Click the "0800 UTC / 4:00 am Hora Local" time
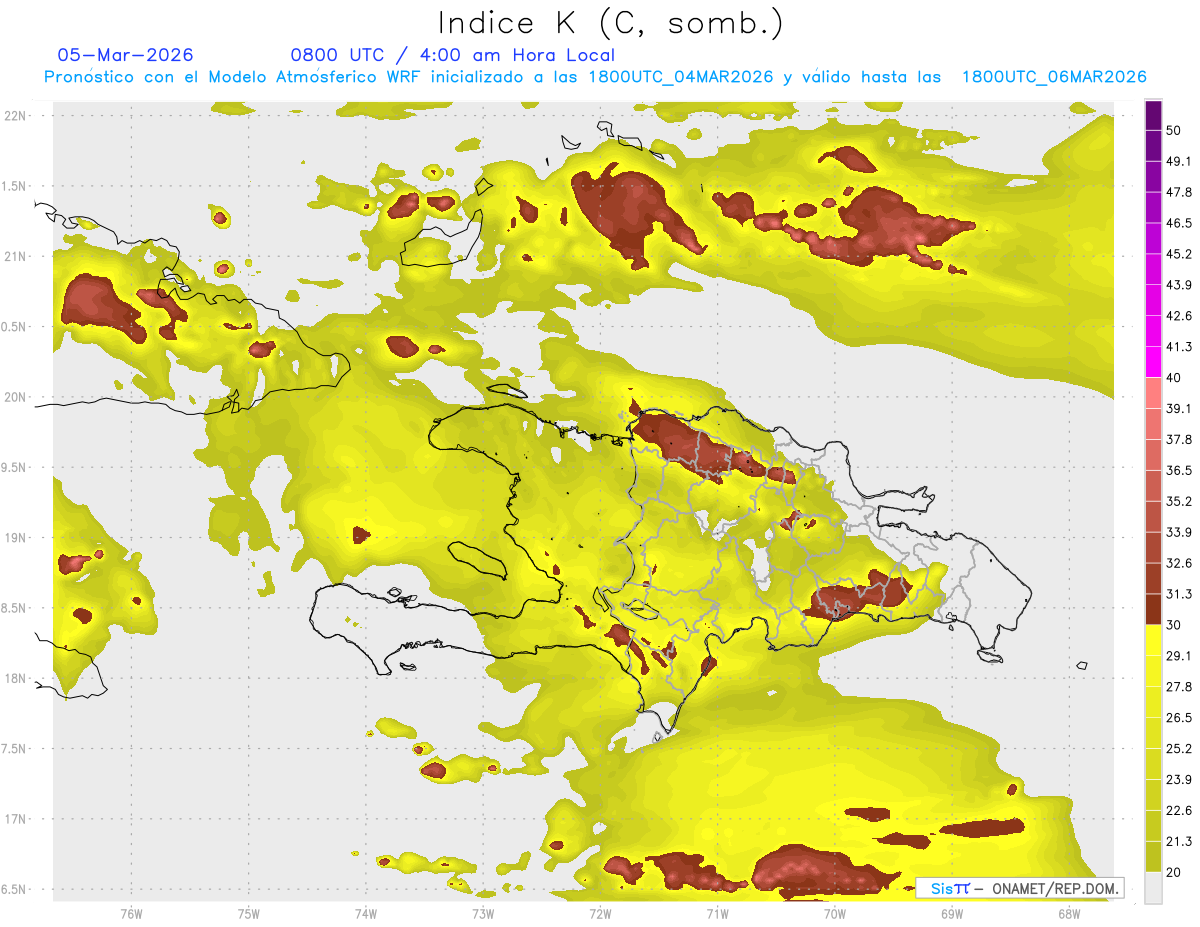 point(453,55)
